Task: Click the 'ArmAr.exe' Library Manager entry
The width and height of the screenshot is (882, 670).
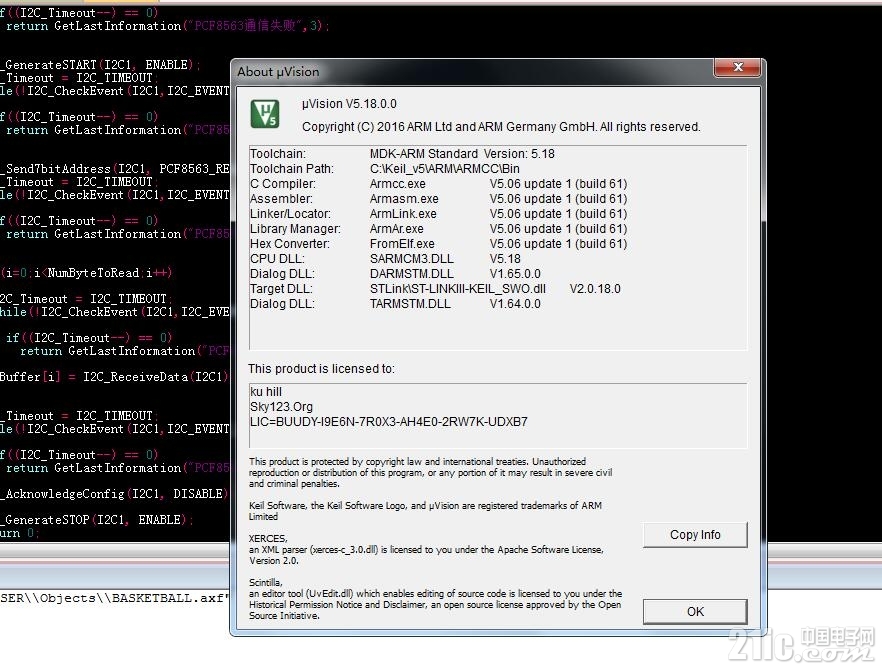Action: point(396,229)
